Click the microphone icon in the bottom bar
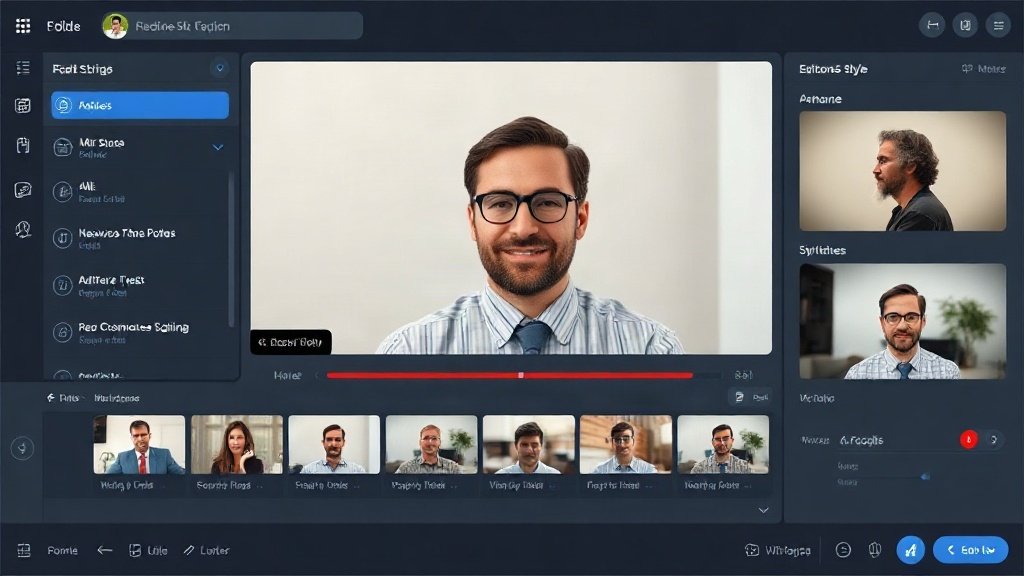The width and height of the screenshot is (1024, 576). (x=875, y=551)
